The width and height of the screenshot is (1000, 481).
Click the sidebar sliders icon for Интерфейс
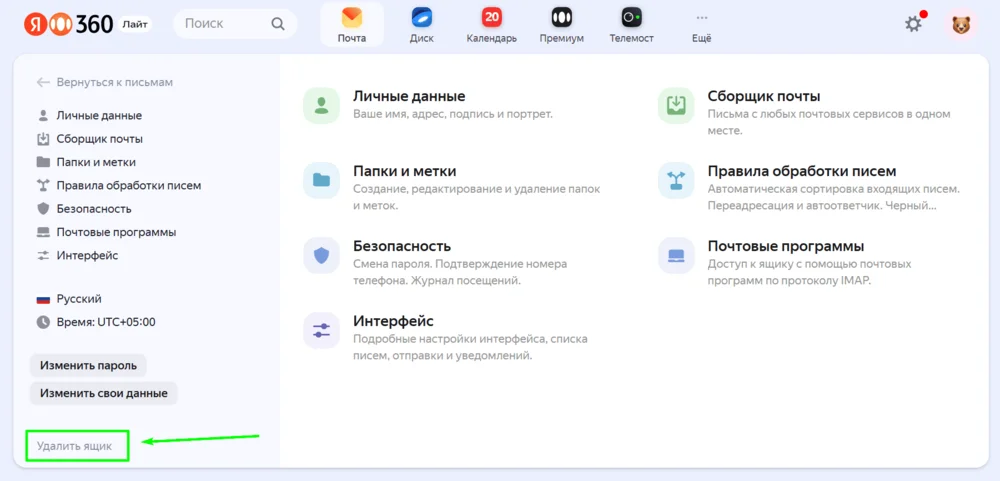43,255
